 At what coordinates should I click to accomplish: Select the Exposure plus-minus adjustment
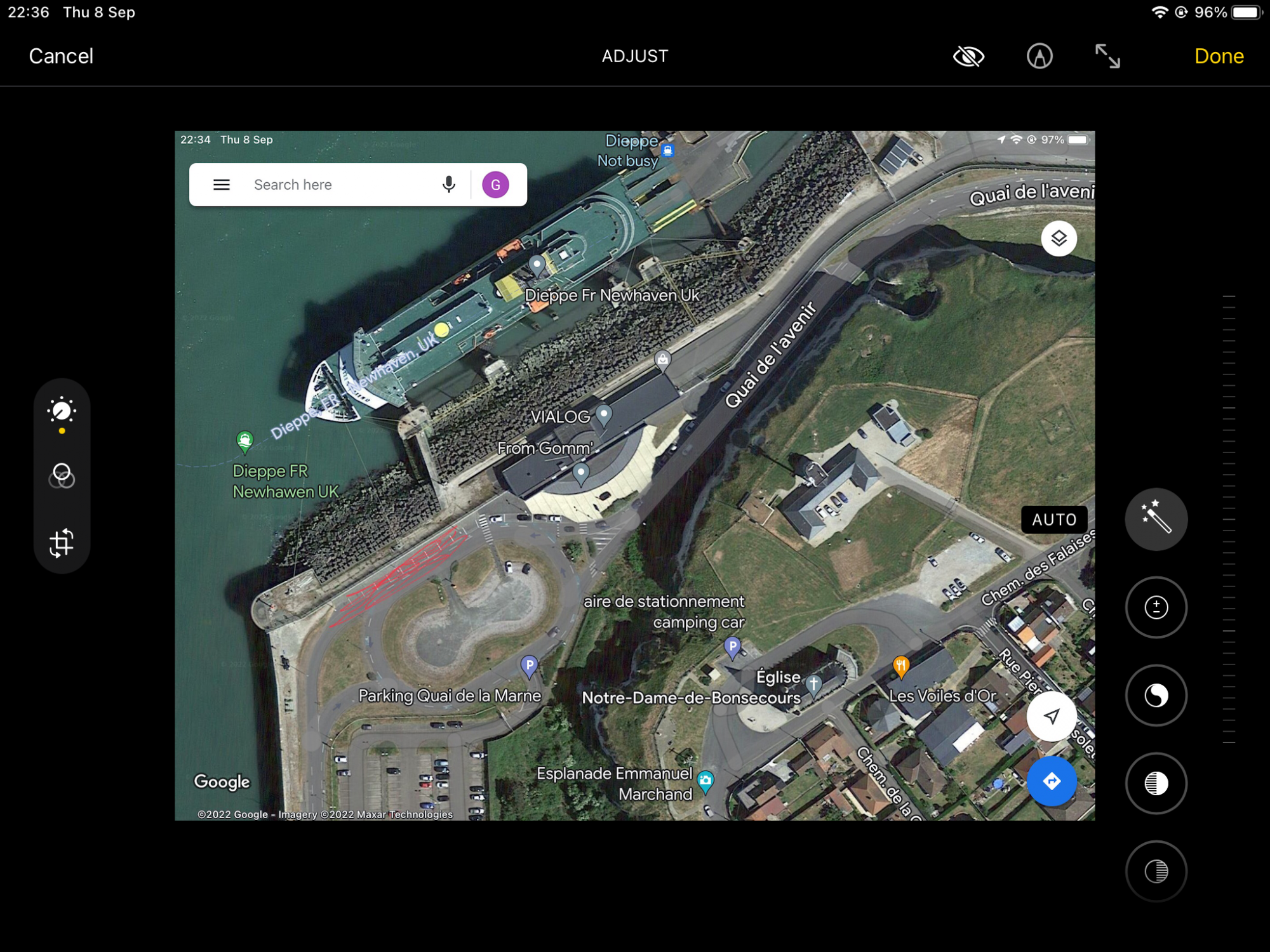pos(1156,607)
